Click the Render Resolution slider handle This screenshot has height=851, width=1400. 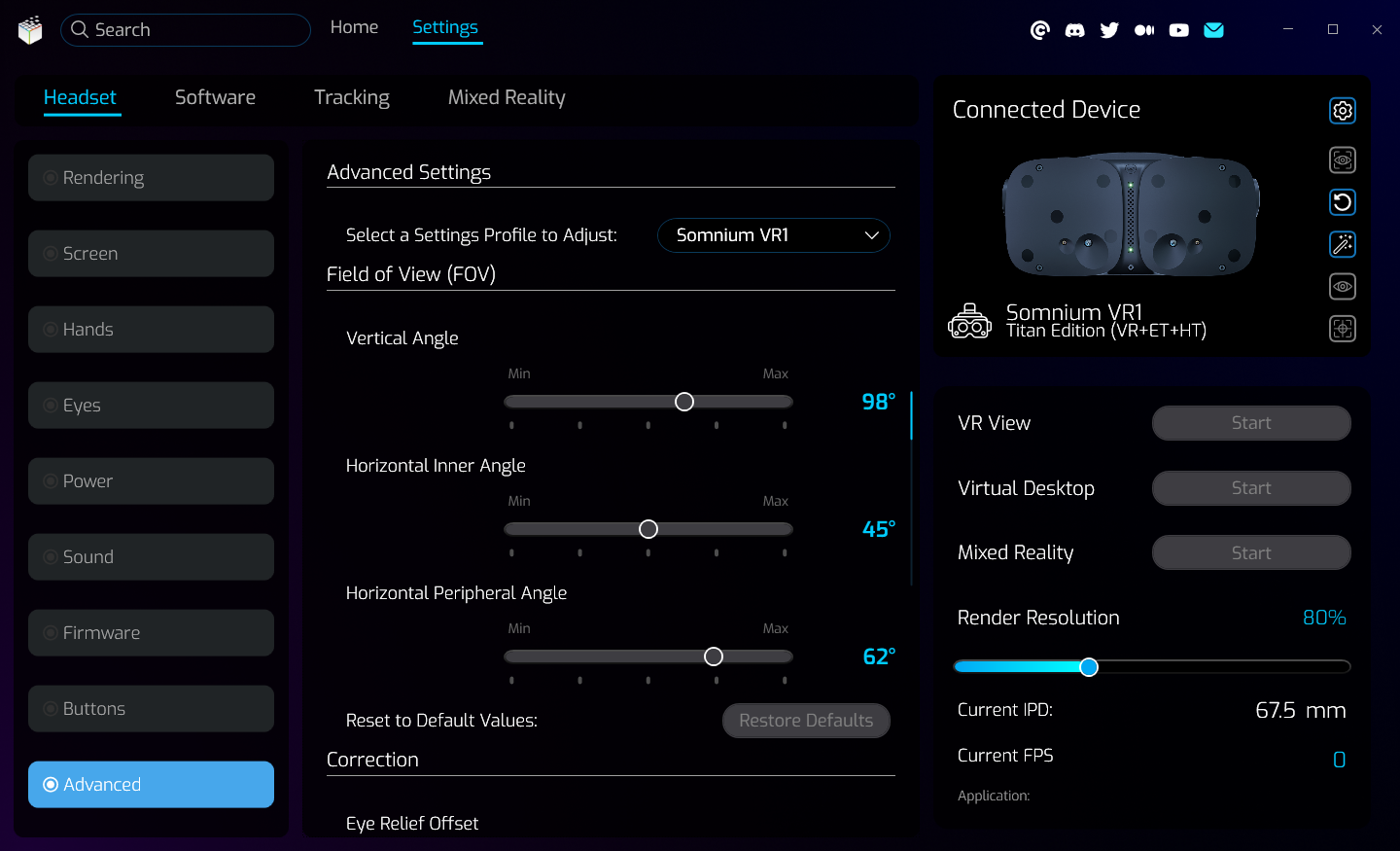pos(1089,666)
